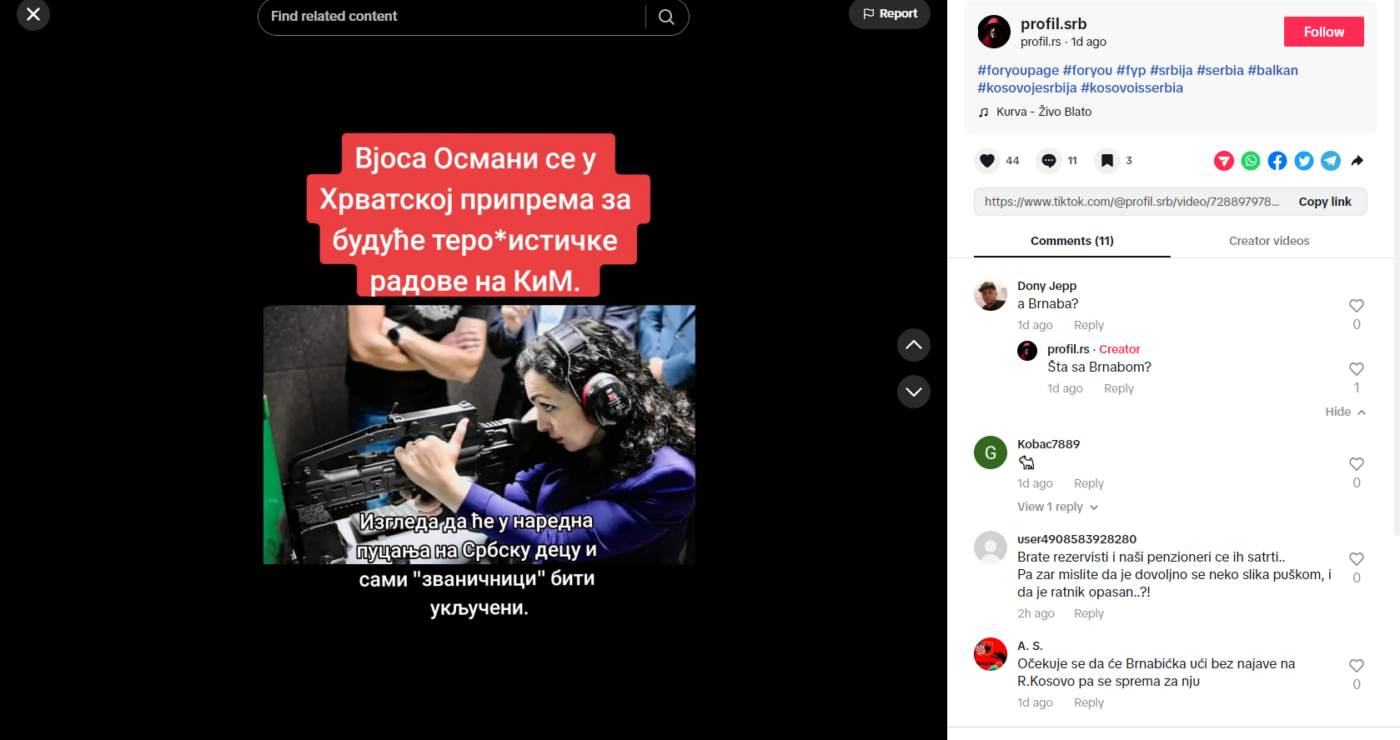The image size is (1400, 740).
Task: Save the video with the bookmark icon
Action: click(1106, 160)
